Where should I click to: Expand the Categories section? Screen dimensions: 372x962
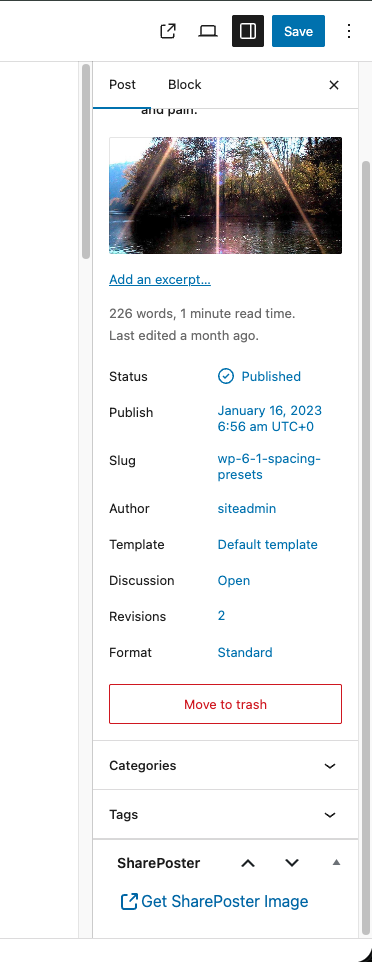[225, 766]
